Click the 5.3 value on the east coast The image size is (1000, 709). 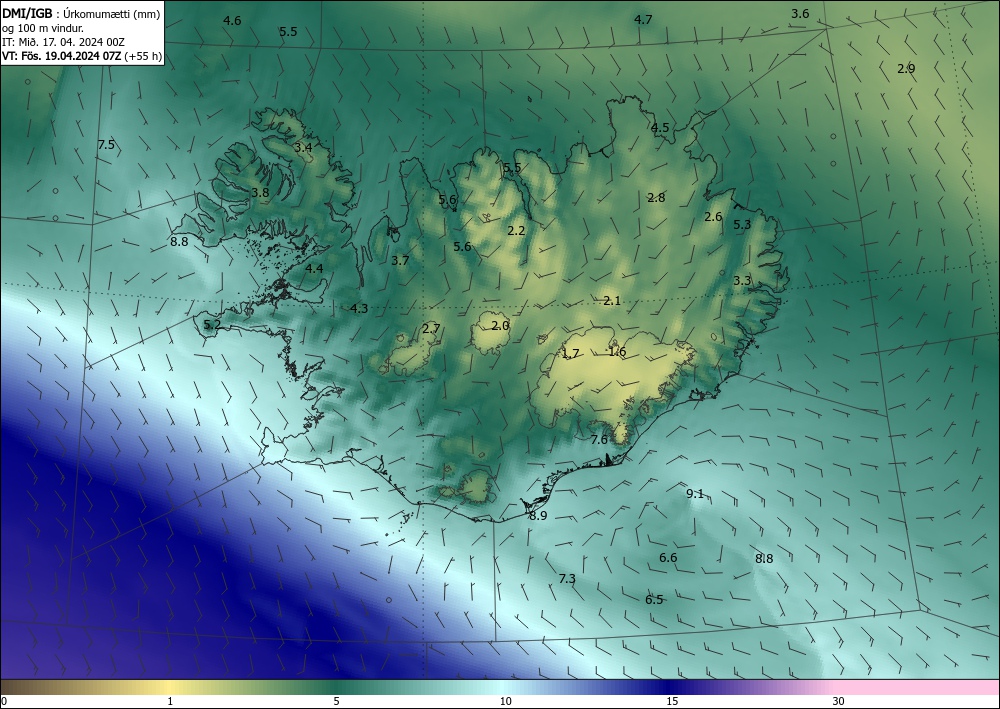742,224
